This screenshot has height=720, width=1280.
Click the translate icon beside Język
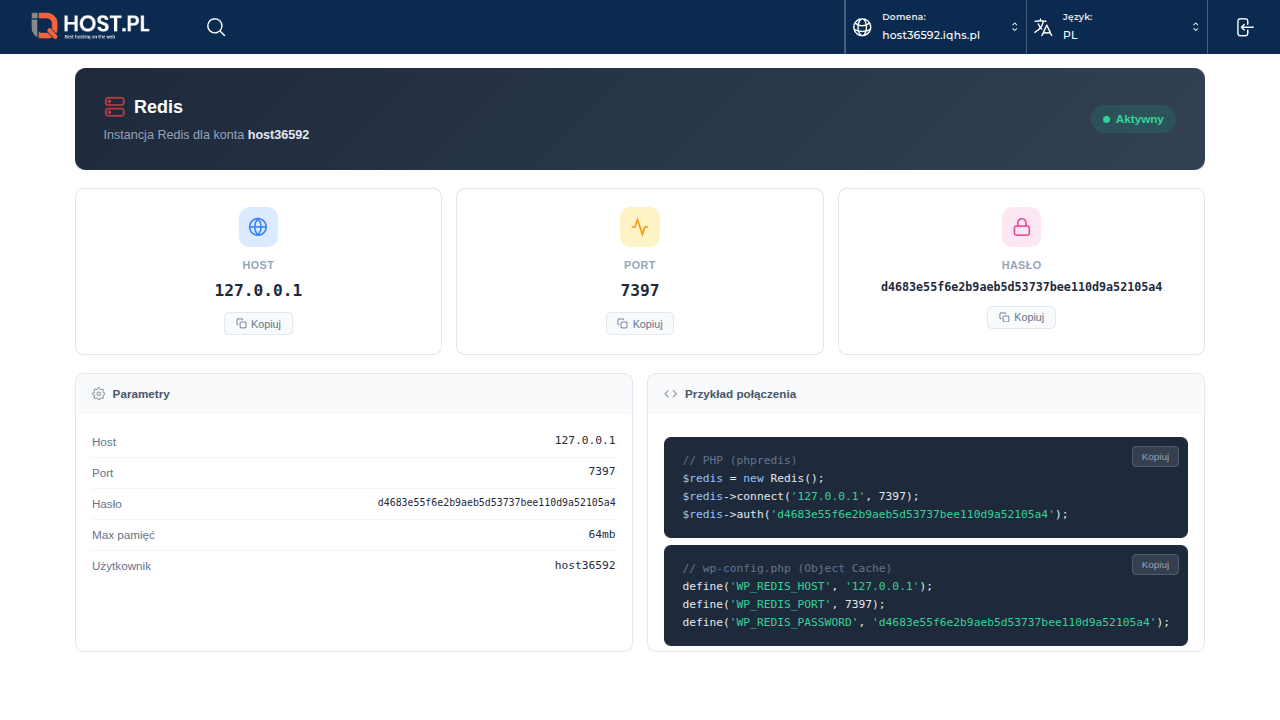(x=1043, y=27)
